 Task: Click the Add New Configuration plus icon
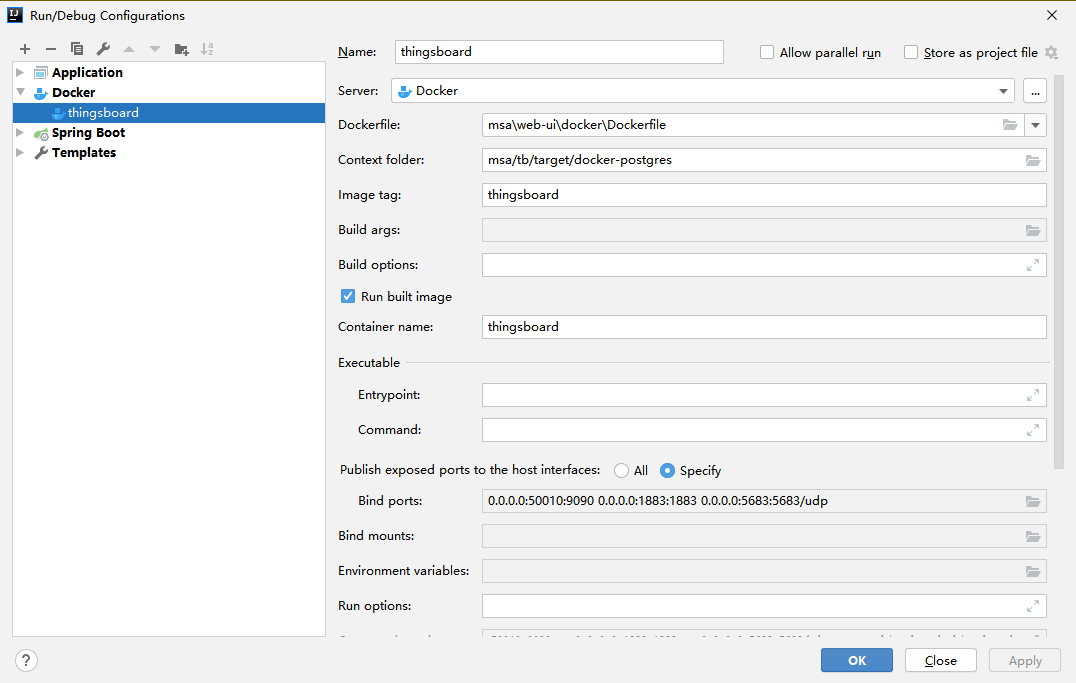pyautogui.click(x=25, y=49)
